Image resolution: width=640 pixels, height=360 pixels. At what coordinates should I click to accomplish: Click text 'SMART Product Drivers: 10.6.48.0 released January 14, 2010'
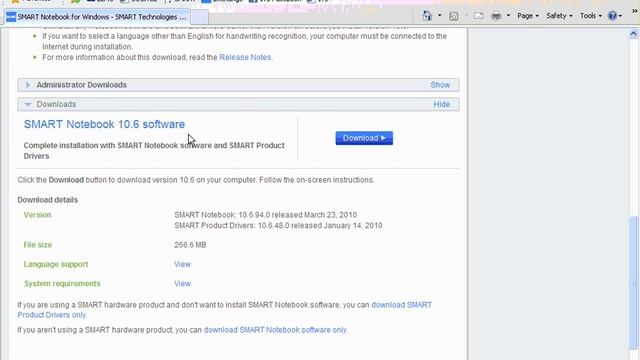click(278, 225)
